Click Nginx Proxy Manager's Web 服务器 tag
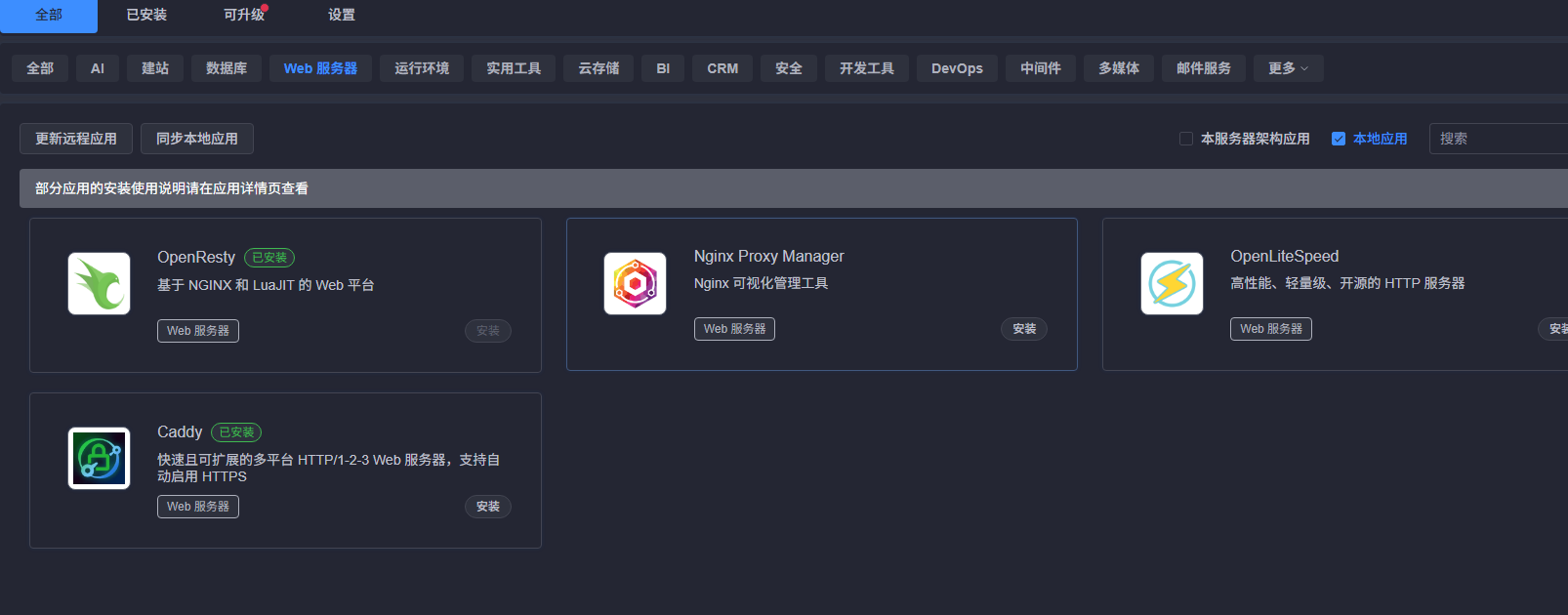Viewport: 1568px width, 615px height. (x=734, y=329)
